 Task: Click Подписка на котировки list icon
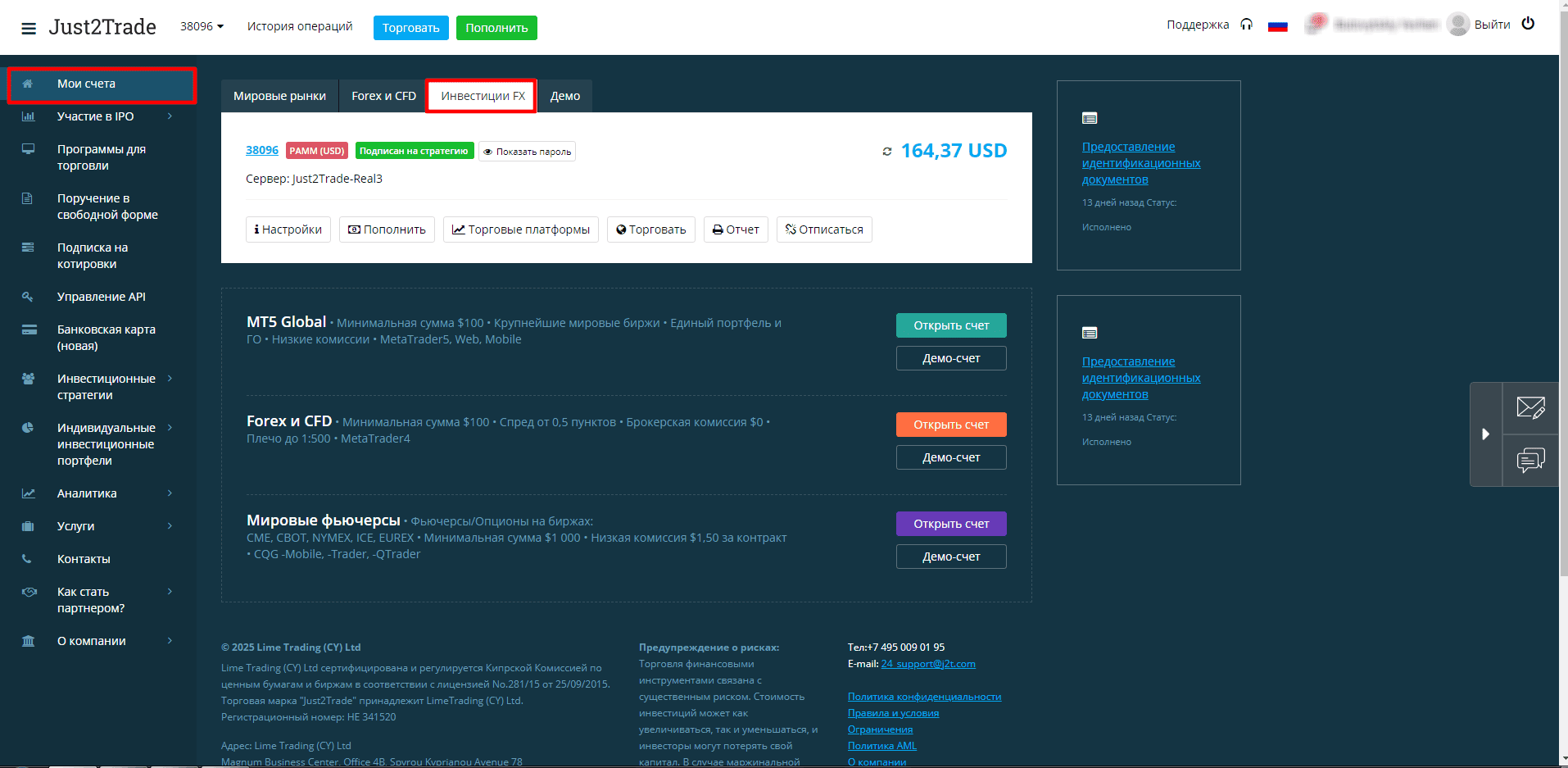[28, 248]
